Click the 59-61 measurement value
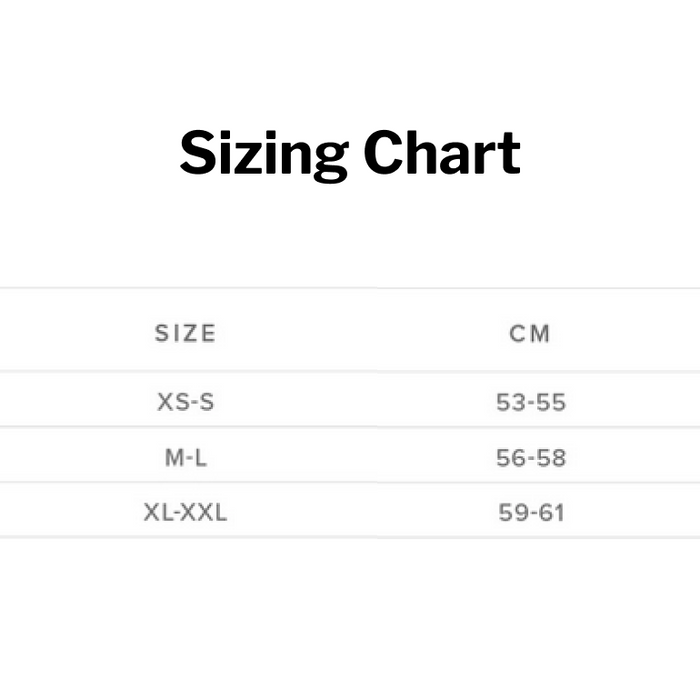700x700 pixels. (x=531, y=513)
